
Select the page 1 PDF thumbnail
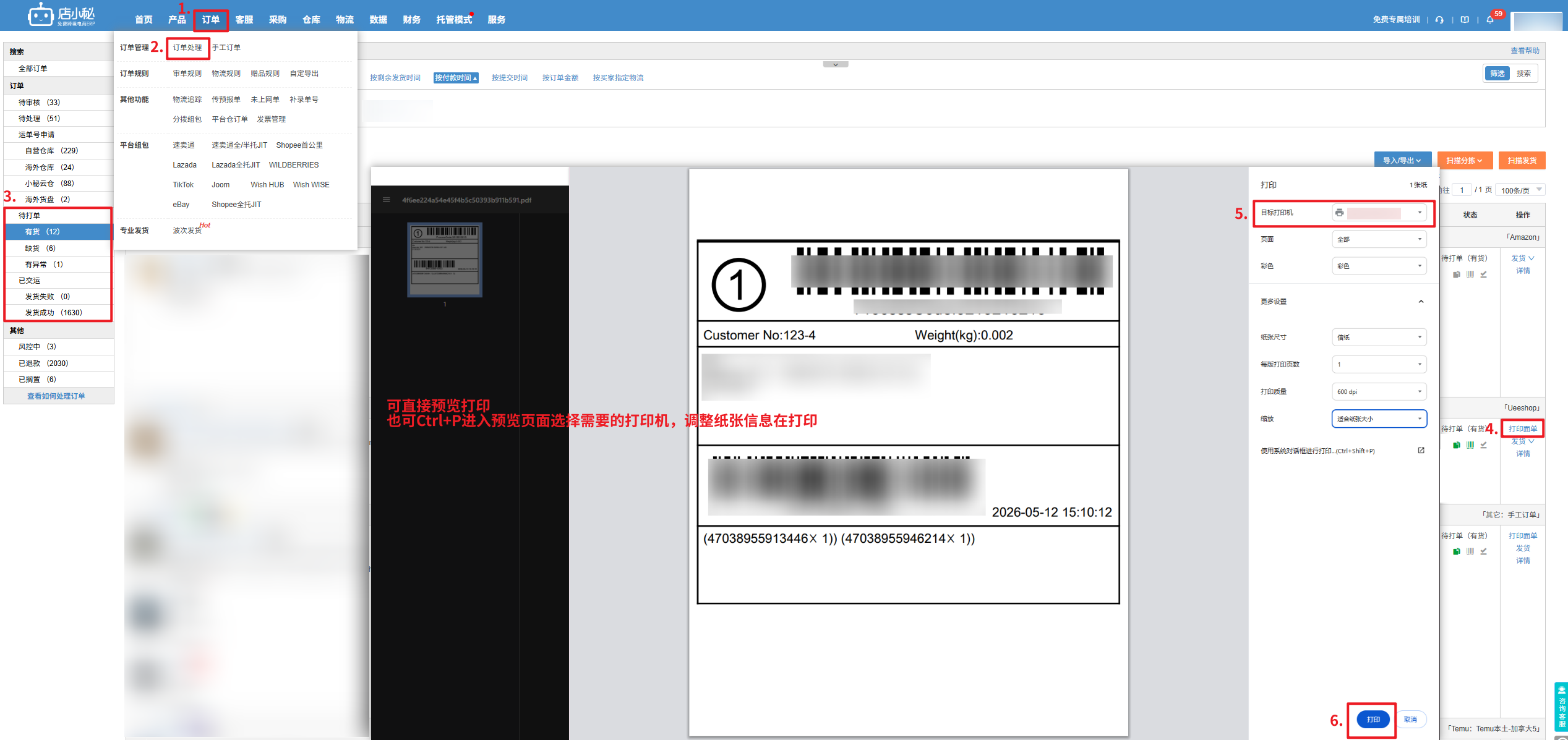tap(445, 260)
